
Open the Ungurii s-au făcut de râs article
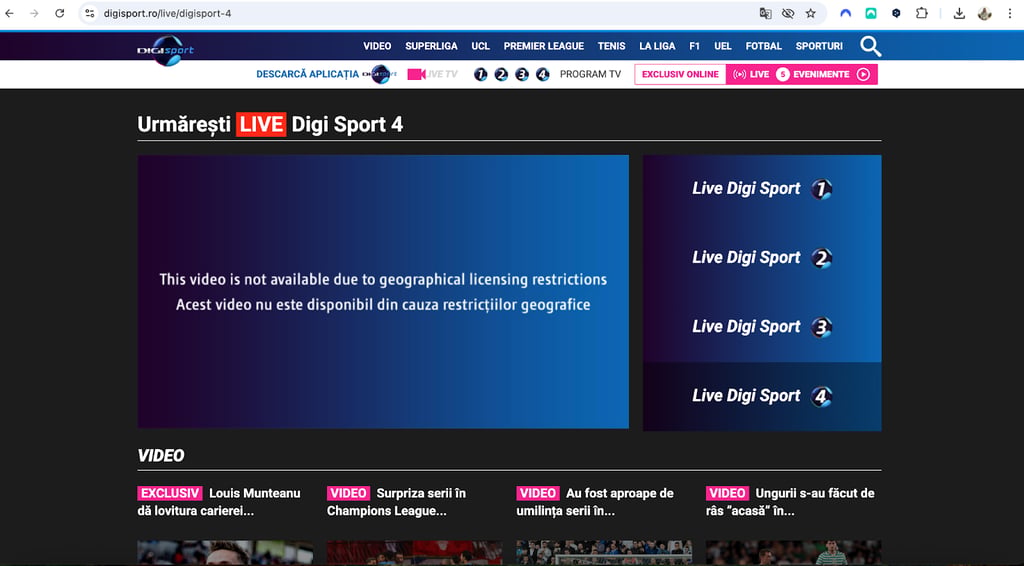790,502
